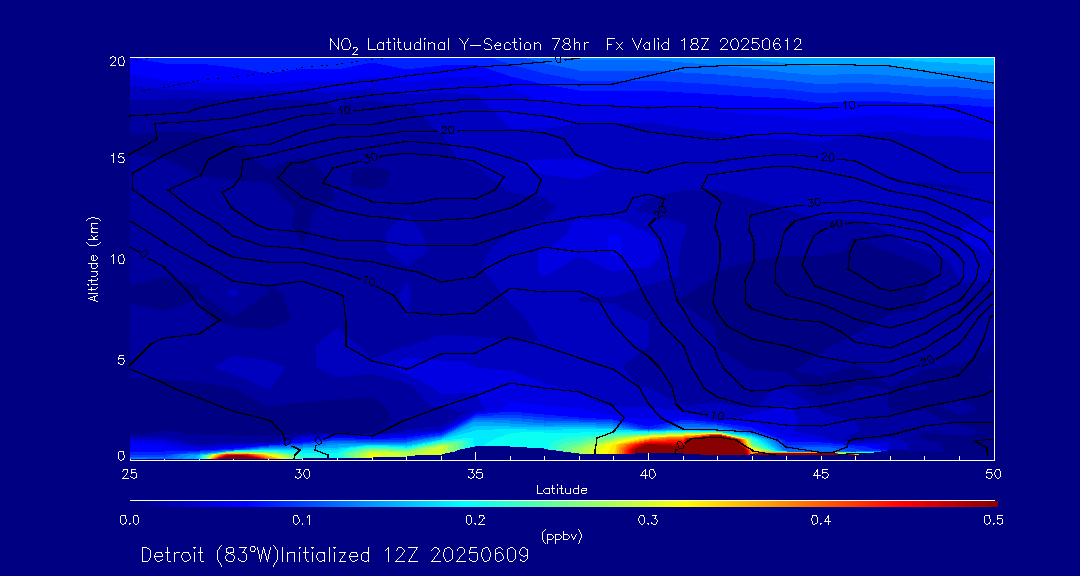Click the "Latitude" horizontal axis label
1080x576 pixels.
tap(562, 490)
